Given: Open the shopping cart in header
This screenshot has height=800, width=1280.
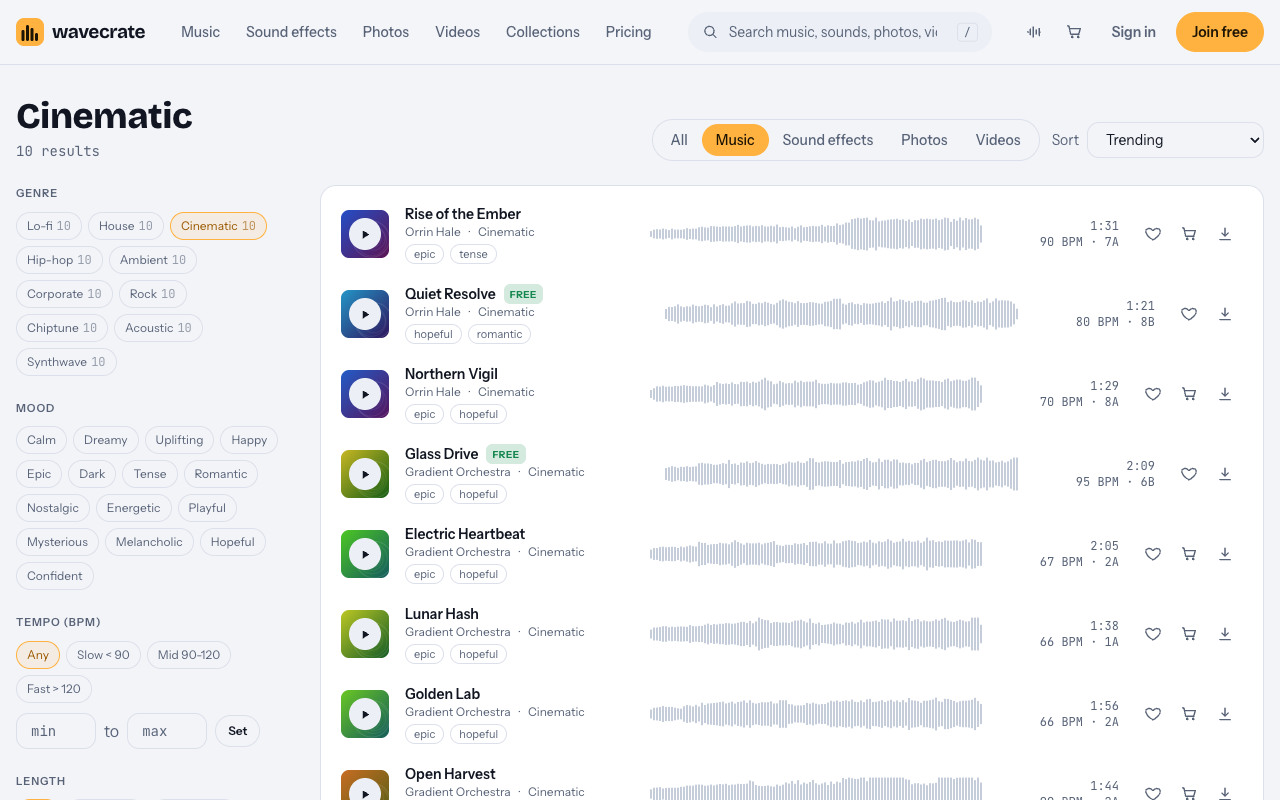Looking at the screenshot, I should click(1074, 32).
